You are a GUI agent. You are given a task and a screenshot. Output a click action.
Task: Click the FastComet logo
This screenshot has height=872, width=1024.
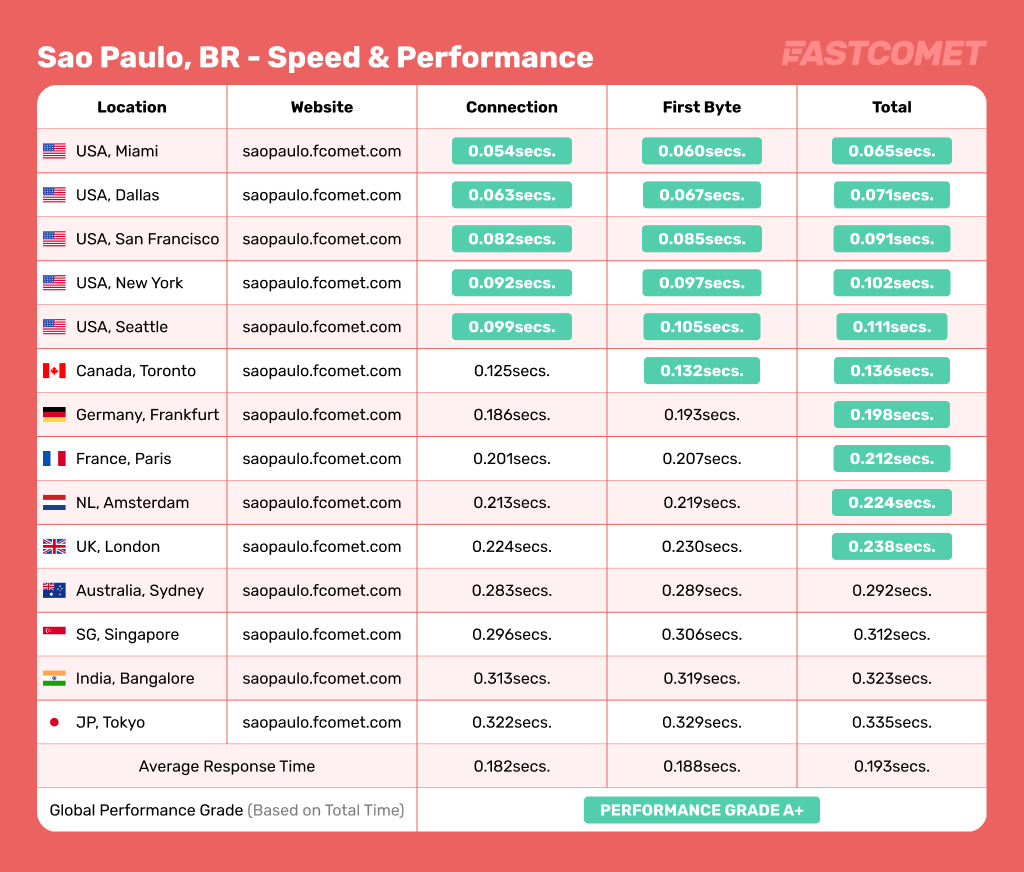tap(884, 54)
